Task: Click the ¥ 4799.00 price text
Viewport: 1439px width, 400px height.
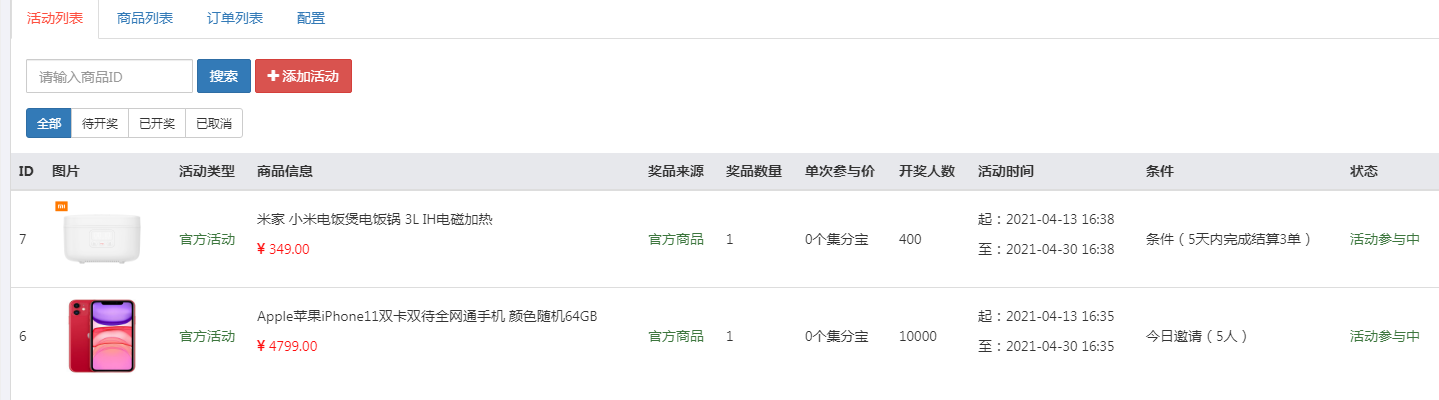Action: tap(287, 346)
